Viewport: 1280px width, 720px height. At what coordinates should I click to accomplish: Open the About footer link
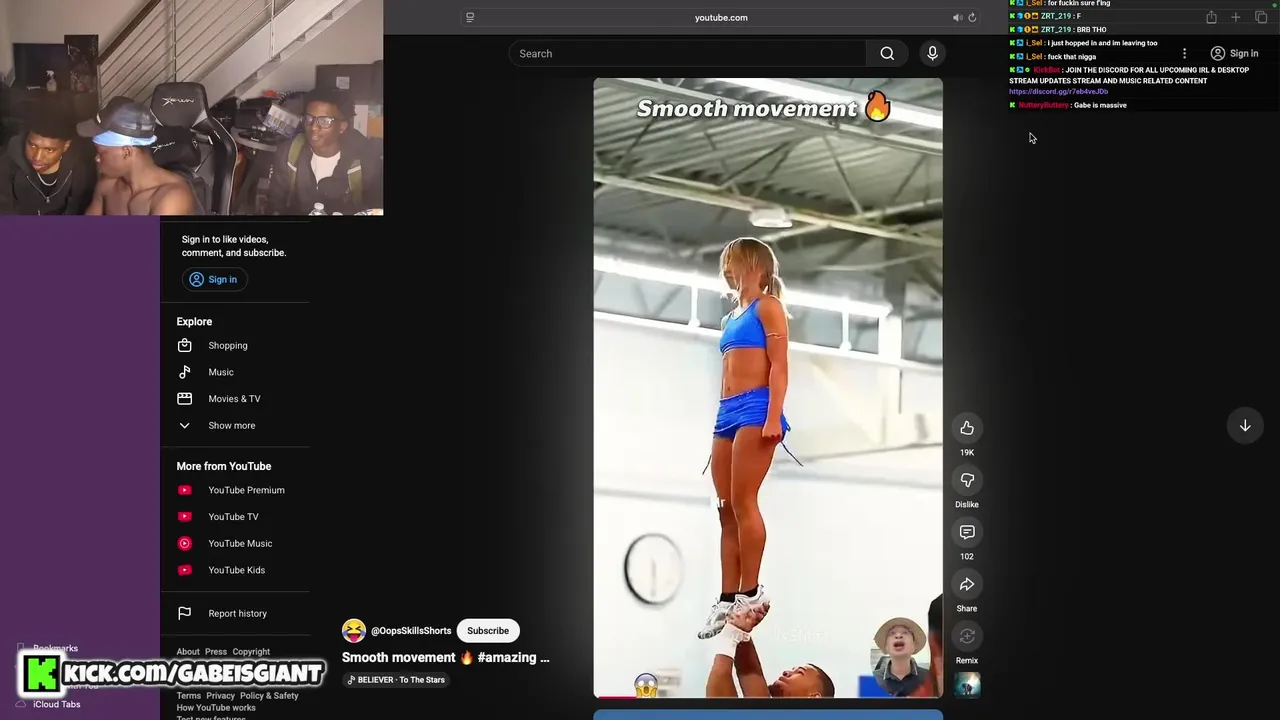click(x=188, y=652)
